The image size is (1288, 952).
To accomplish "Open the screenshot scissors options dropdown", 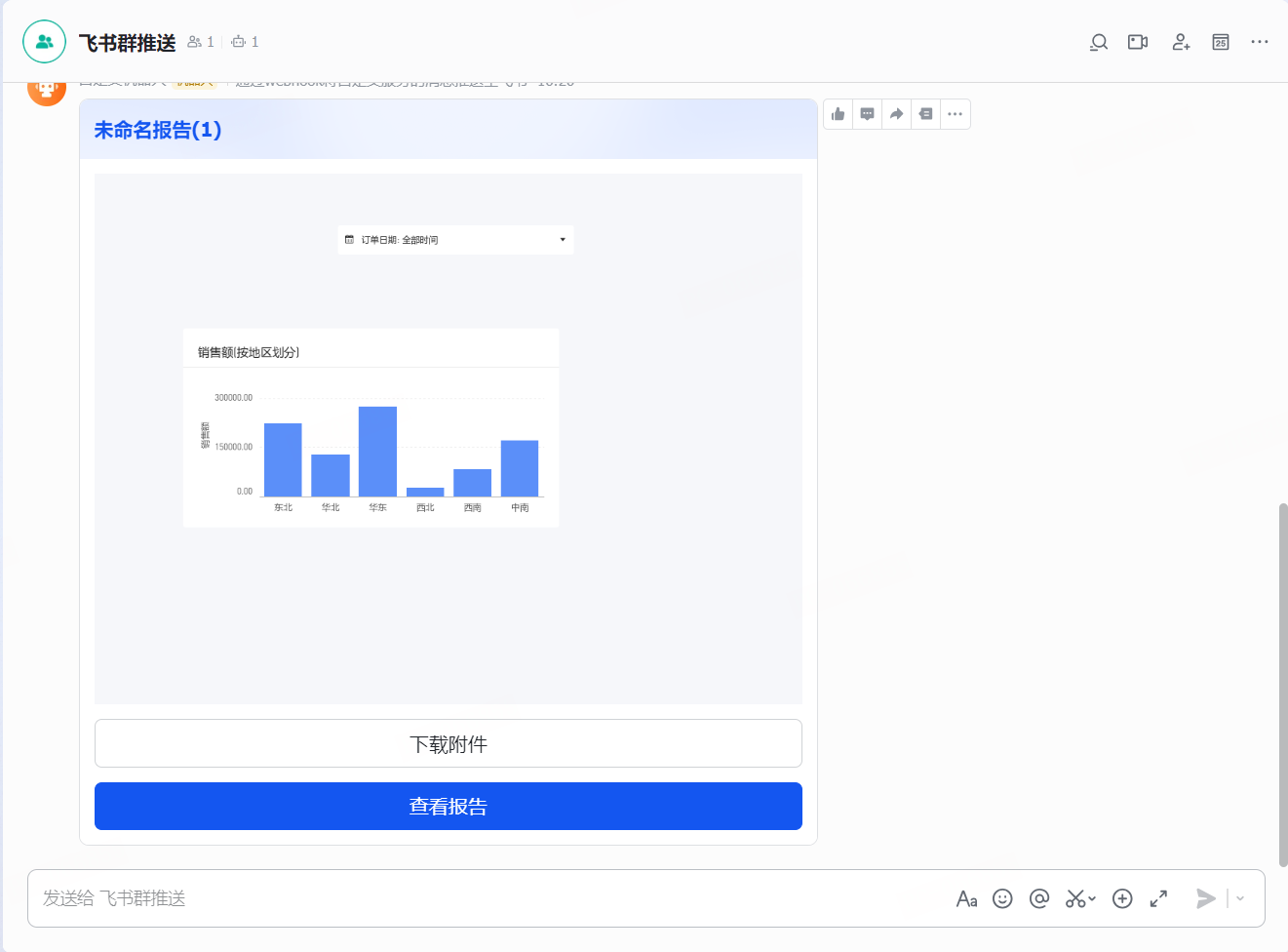I will pyautogui.click(x=1092, y=898).
